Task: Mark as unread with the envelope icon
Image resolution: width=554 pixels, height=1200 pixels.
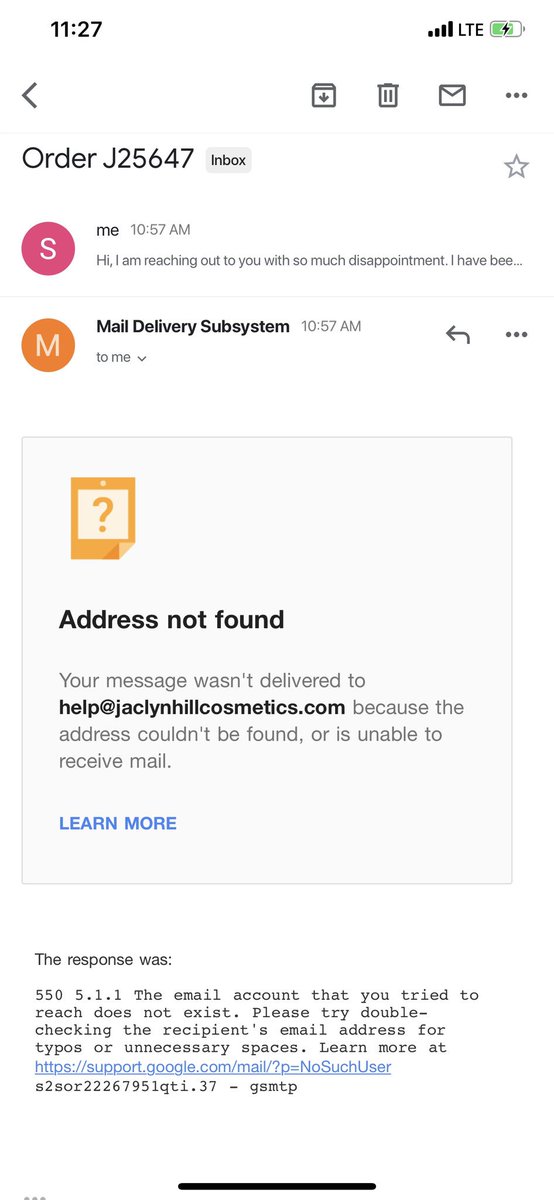Action: click(452, 95)
